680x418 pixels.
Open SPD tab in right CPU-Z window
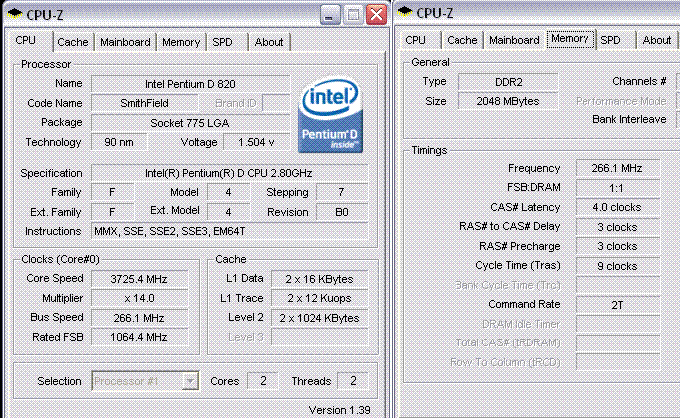tap(611, 40)
